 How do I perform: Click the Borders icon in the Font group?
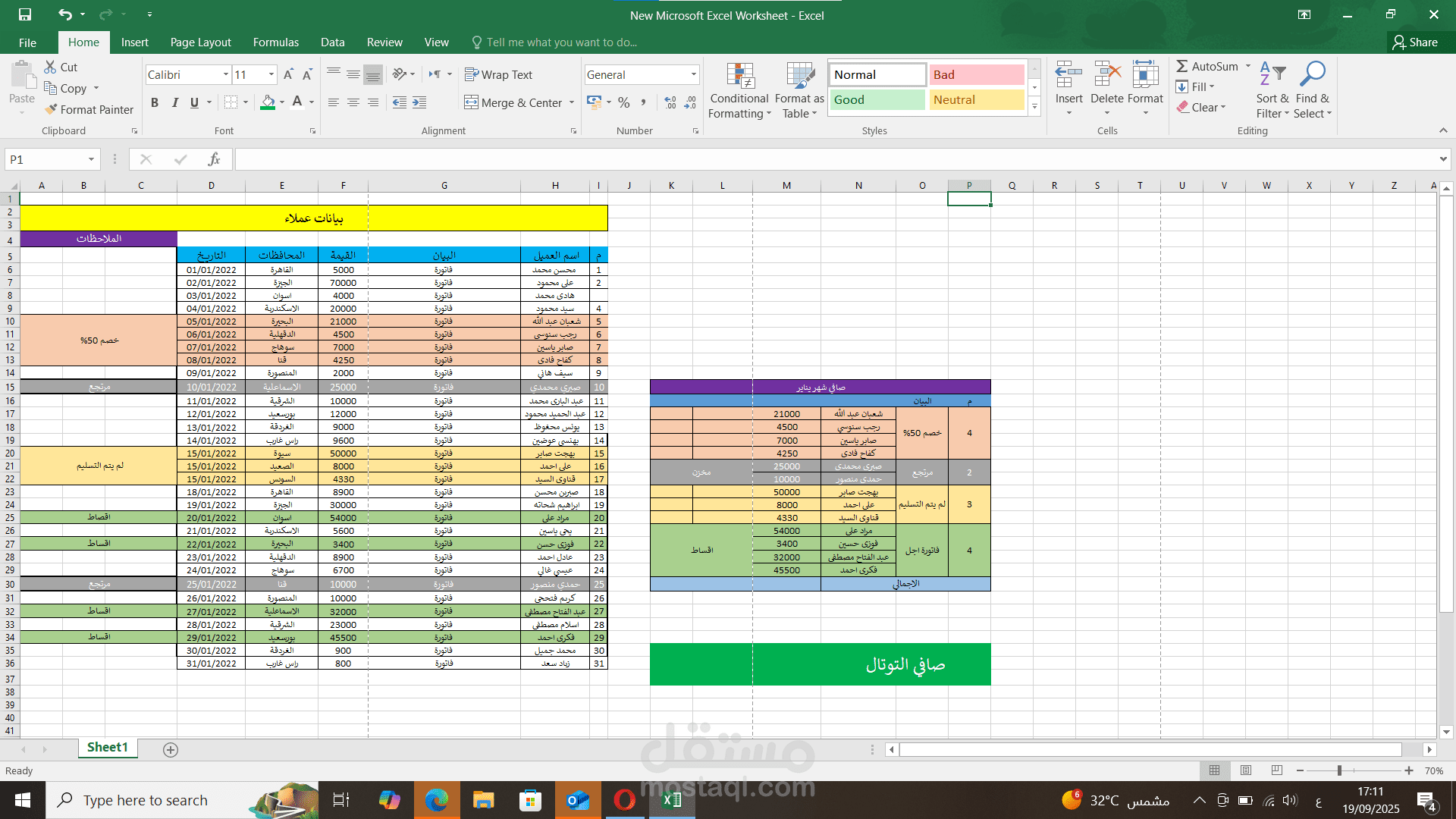pyautogui.click(x=231, y=102)
